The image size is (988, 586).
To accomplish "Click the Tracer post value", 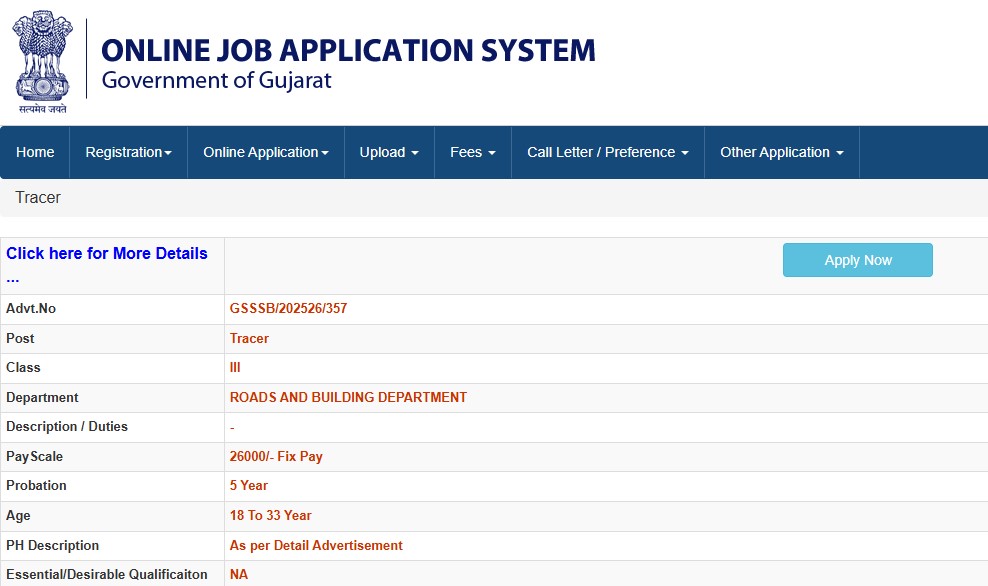I will [x=248, y=338].
